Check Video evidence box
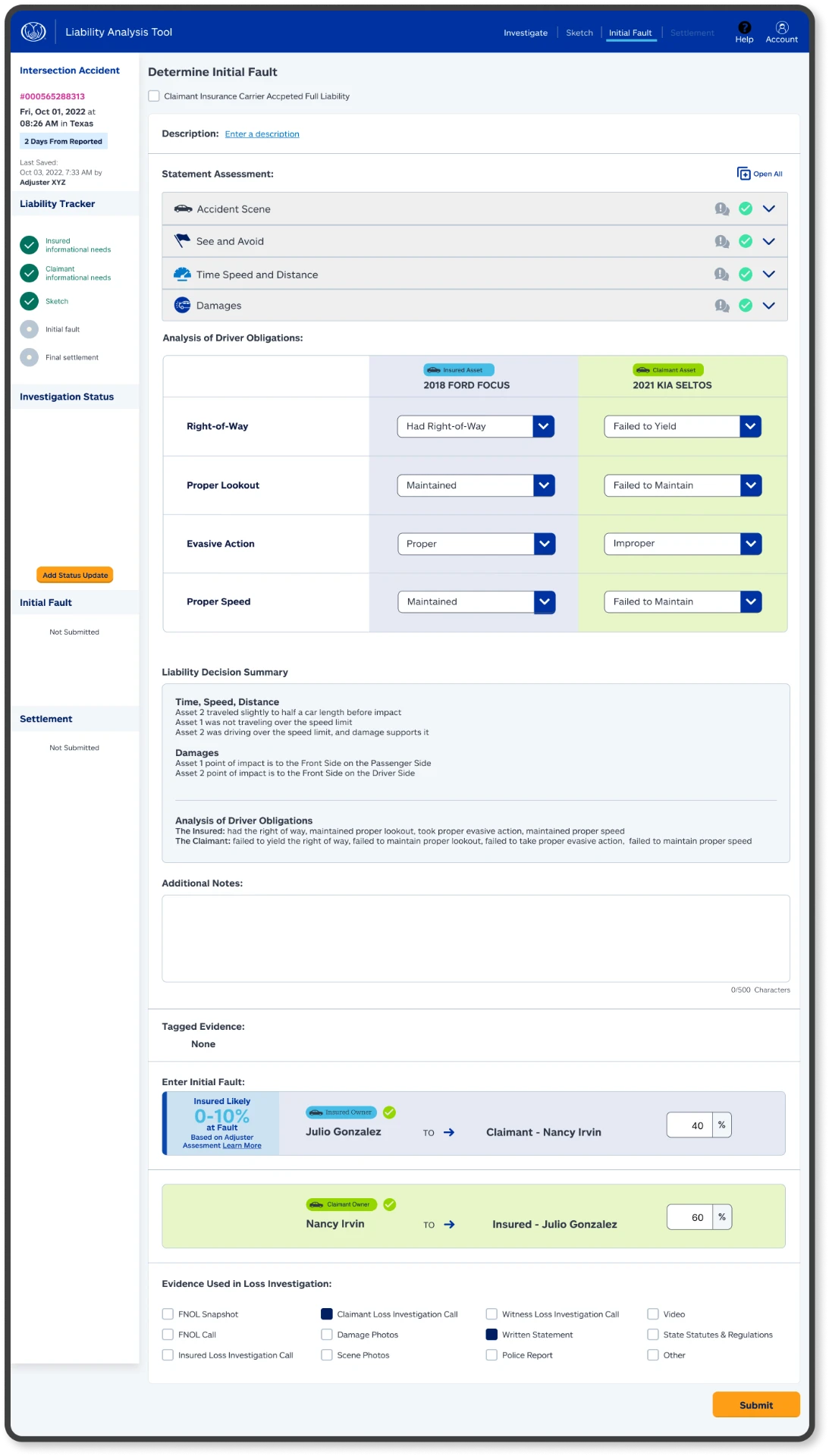 pos(653,1314)
